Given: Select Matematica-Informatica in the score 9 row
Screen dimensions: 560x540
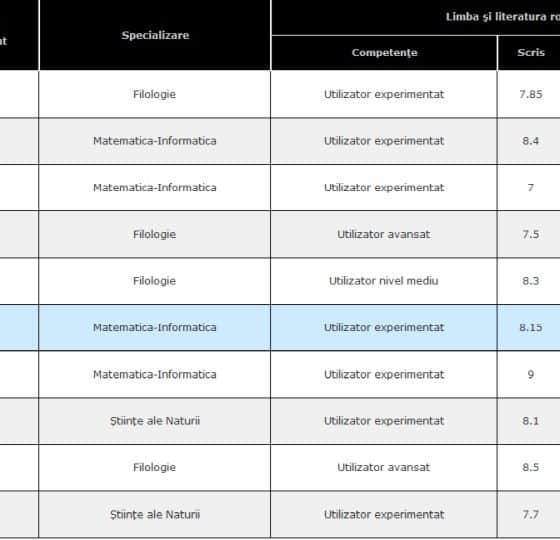Looking at the screenshot, I should pos(155,374).
